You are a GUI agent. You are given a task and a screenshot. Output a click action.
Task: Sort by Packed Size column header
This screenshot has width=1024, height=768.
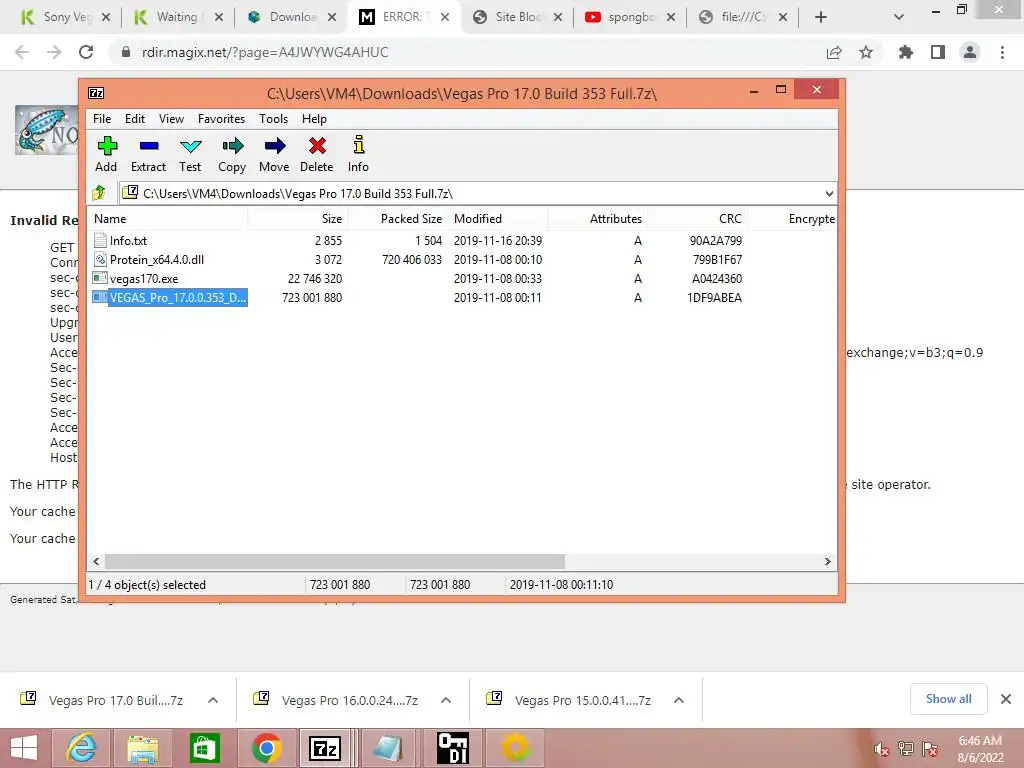point(397,219)
